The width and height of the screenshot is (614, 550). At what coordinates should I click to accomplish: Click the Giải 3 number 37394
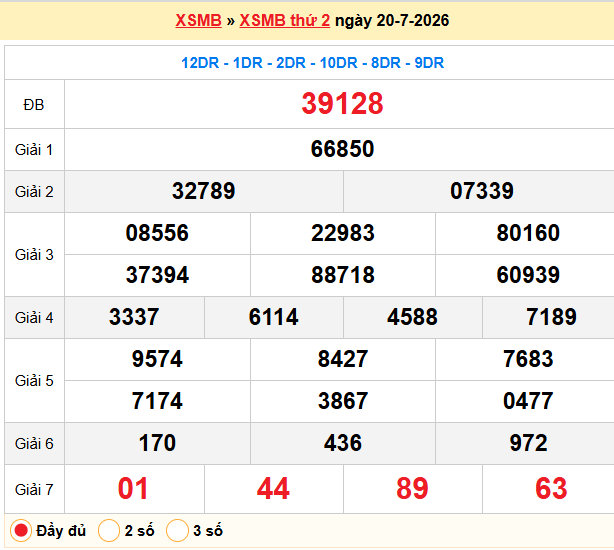[x=157, y=275]
